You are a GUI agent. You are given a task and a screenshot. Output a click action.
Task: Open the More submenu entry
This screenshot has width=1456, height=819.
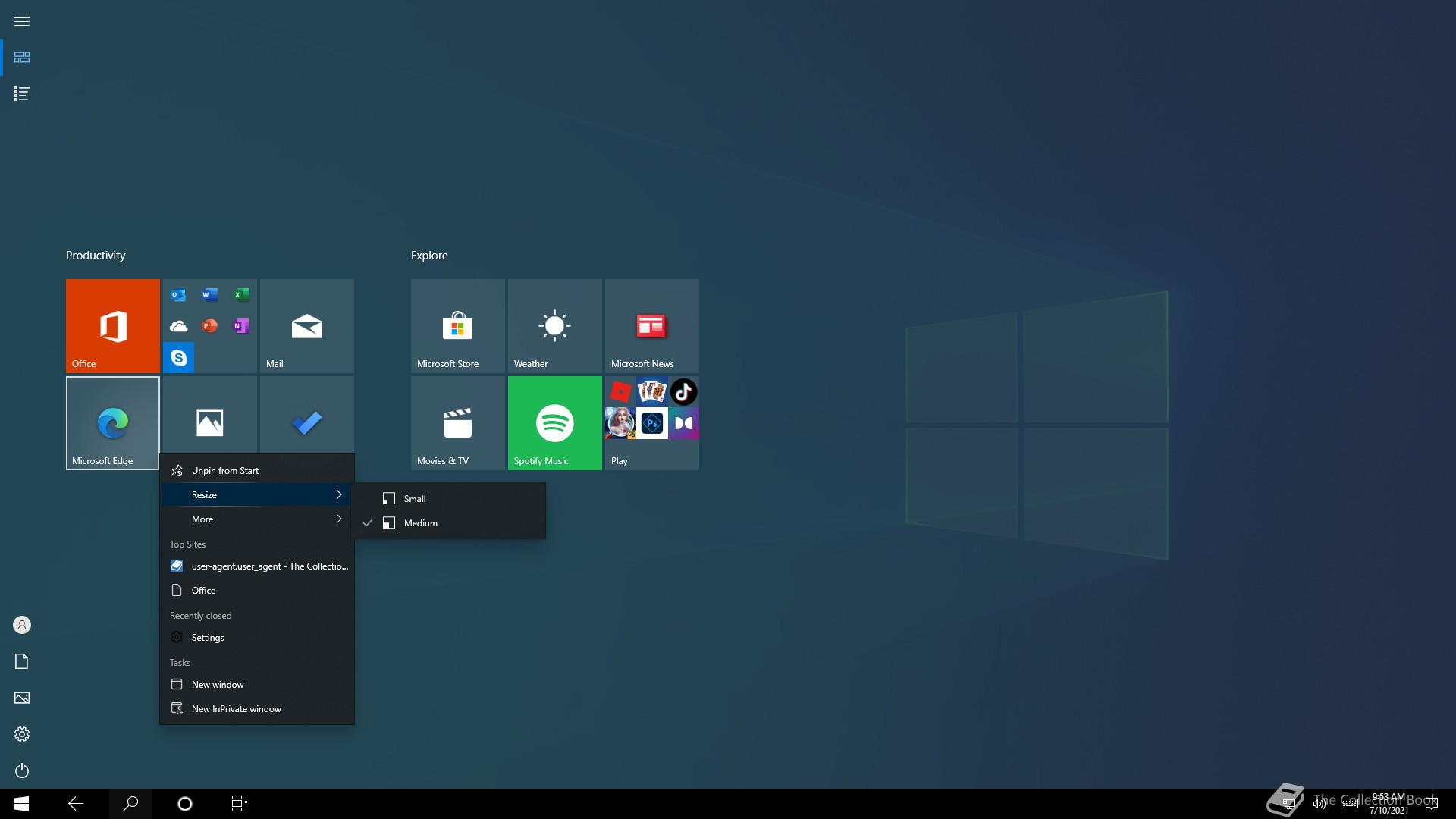pyautogui.click(x=257, y=519)
